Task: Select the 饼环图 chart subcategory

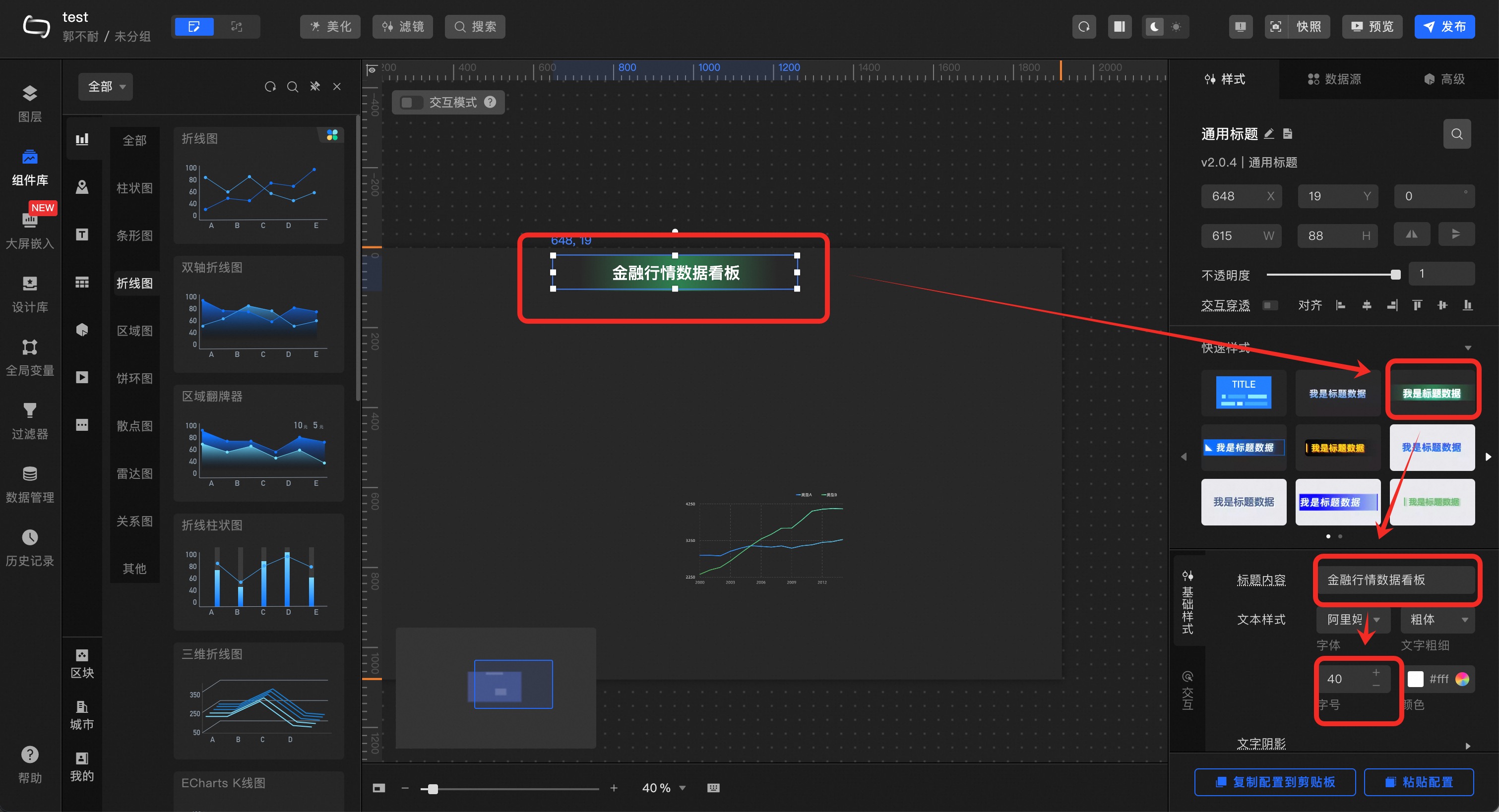Action: (134, 378)
